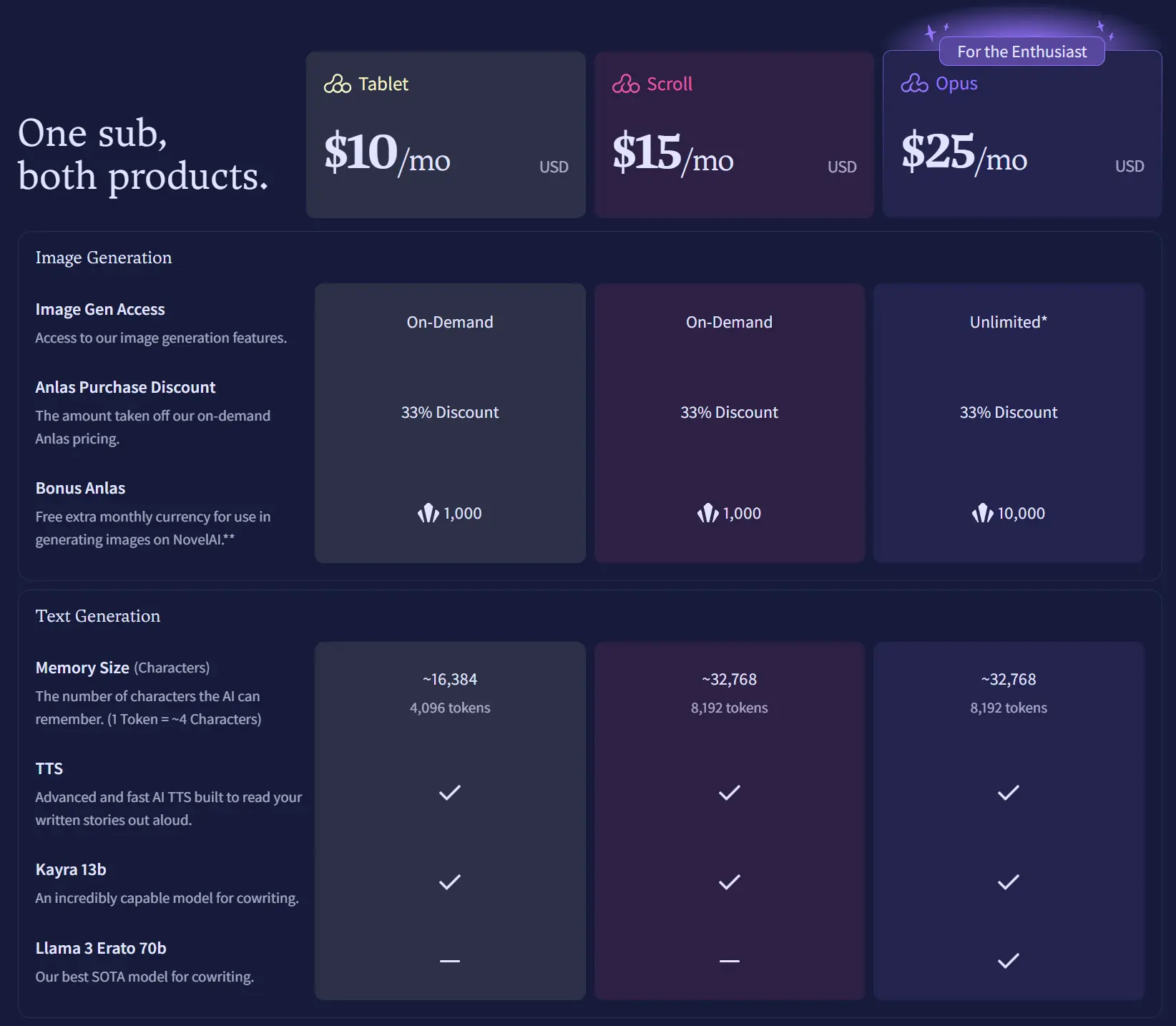1176x1026 pixels.
Task: Click the Llama 3 Erato dash under Tablet
Action: (x=450, y=961)
